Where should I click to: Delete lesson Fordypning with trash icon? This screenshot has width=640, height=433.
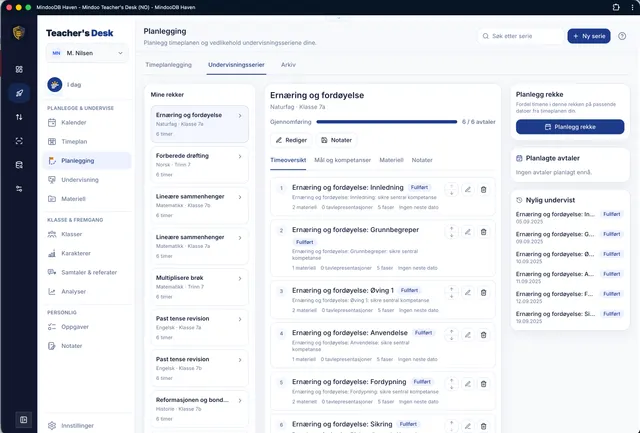[483, 384]
